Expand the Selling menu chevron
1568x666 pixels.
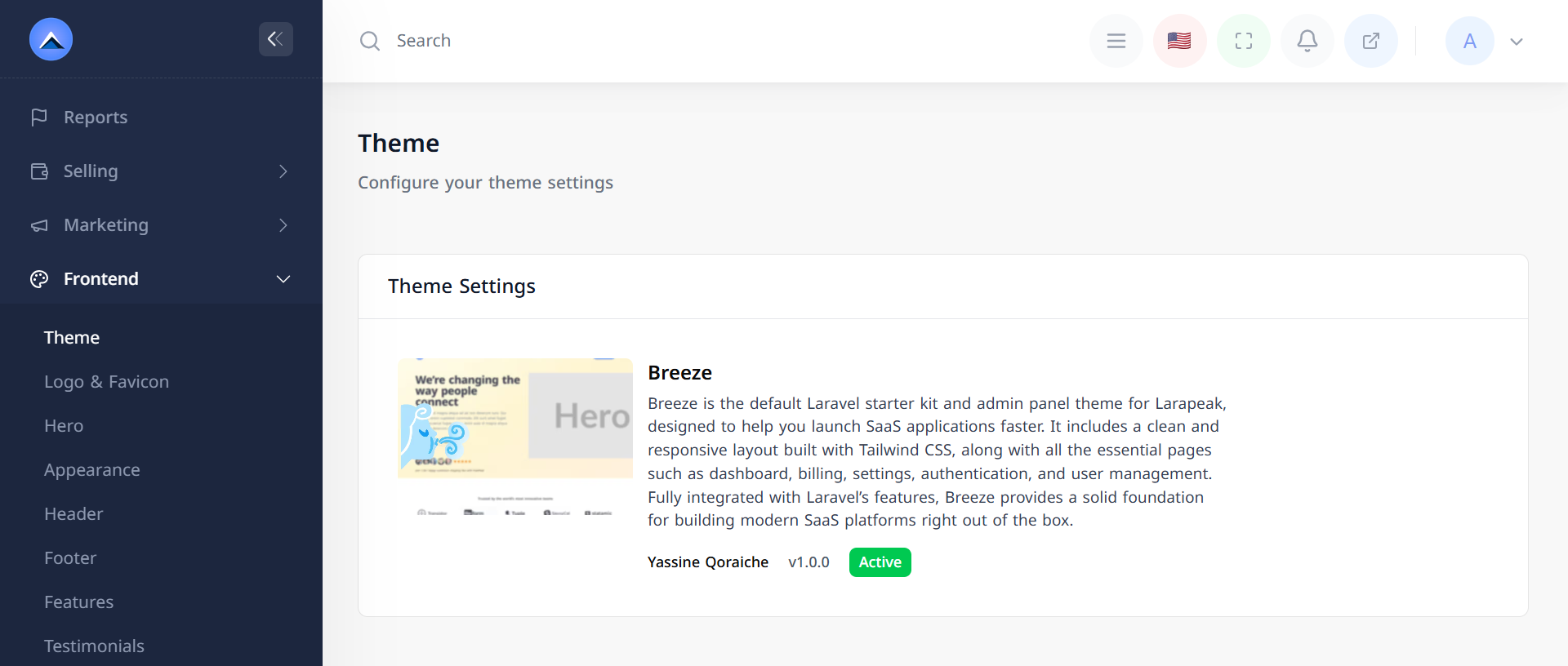click(283, 171)
